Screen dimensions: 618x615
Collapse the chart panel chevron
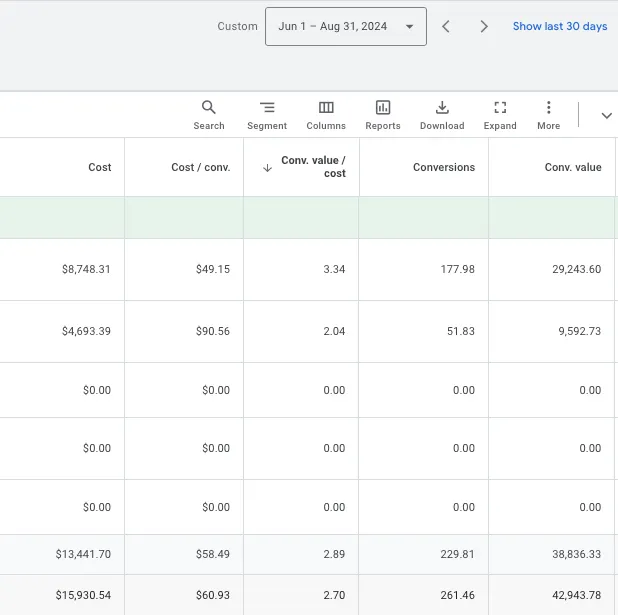606,116
